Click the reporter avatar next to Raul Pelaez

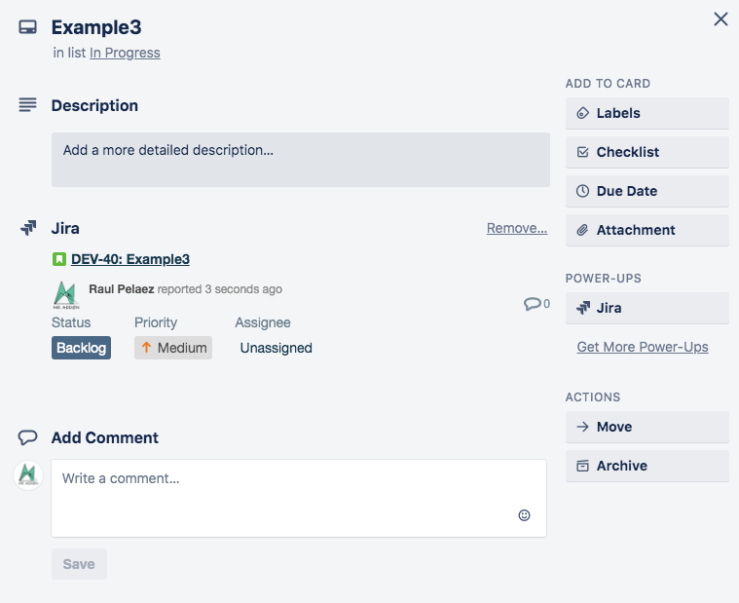pos(66,294)
